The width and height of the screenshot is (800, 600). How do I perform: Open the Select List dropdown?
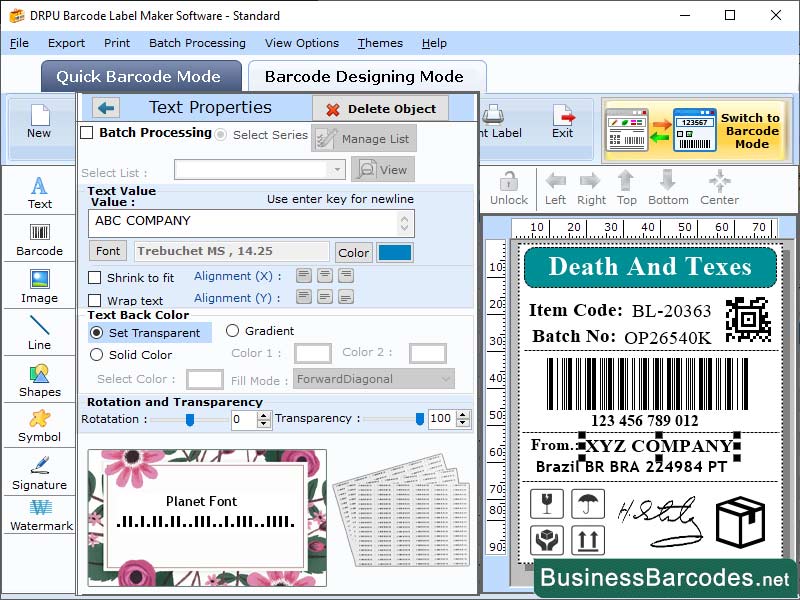coord(260,169)
